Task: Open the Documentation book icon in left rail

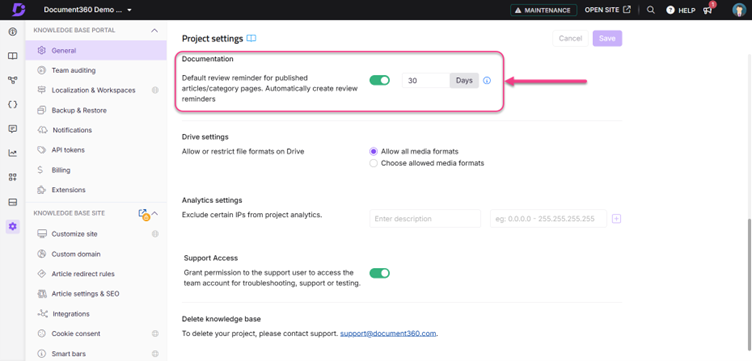Action: pyautogui.click(x=12, y=56)
